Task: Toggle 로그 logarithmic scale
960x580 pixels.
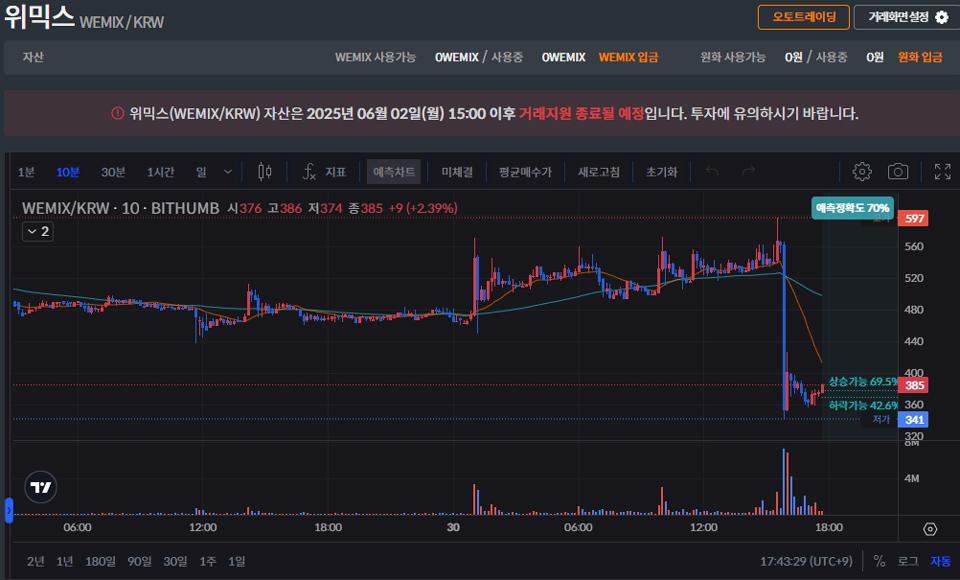Action: [x=908, y=561]
